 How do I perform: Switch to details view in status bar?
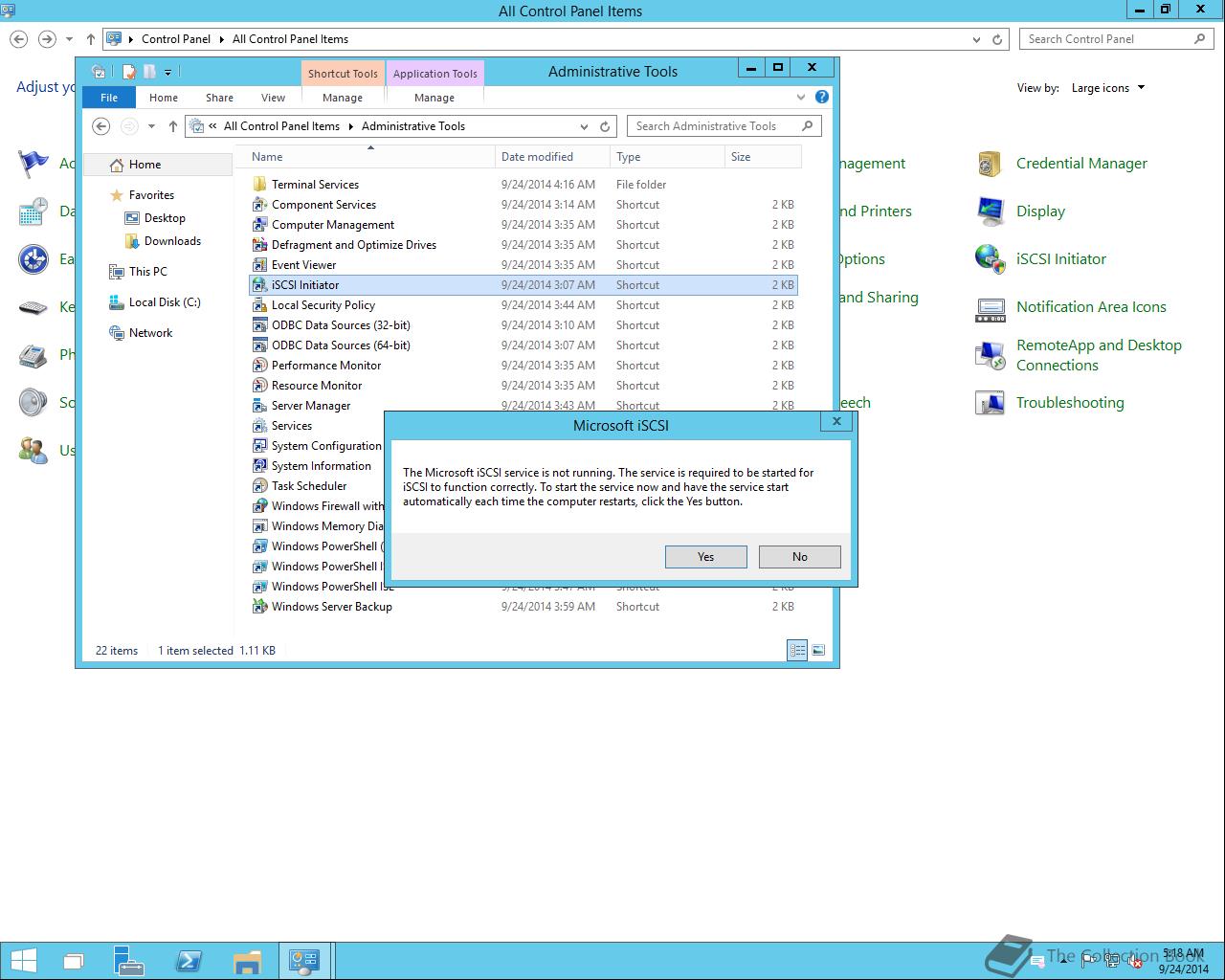(797, 651)
